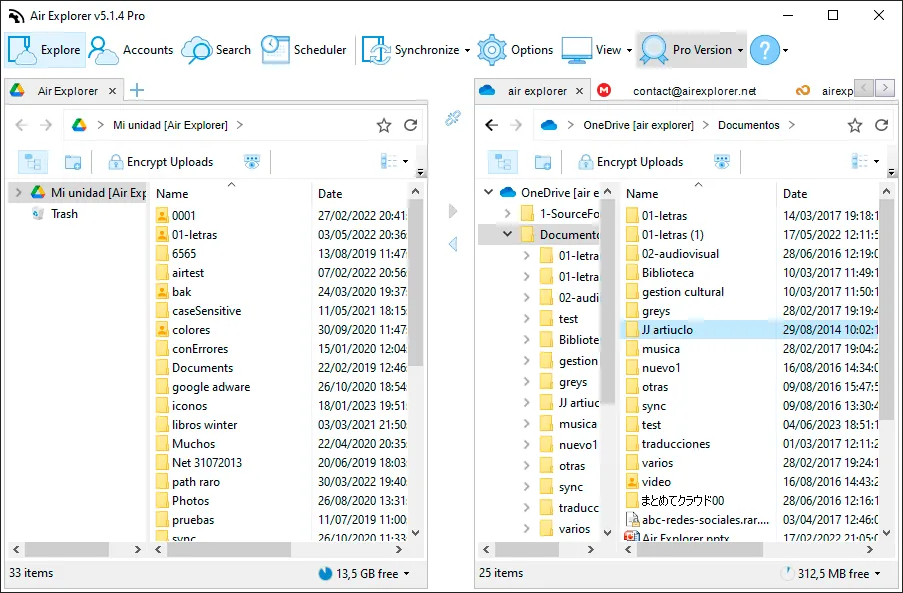
Task: Open the Accounts manager
Action: [131, 50]
